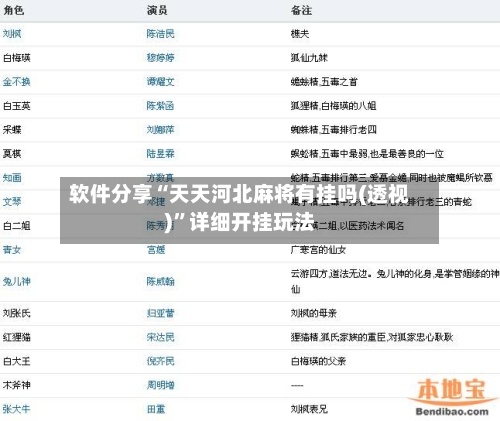Open the role link in 宫媛 row
Viewport: 500px width, 421px height.
(12, 250)
